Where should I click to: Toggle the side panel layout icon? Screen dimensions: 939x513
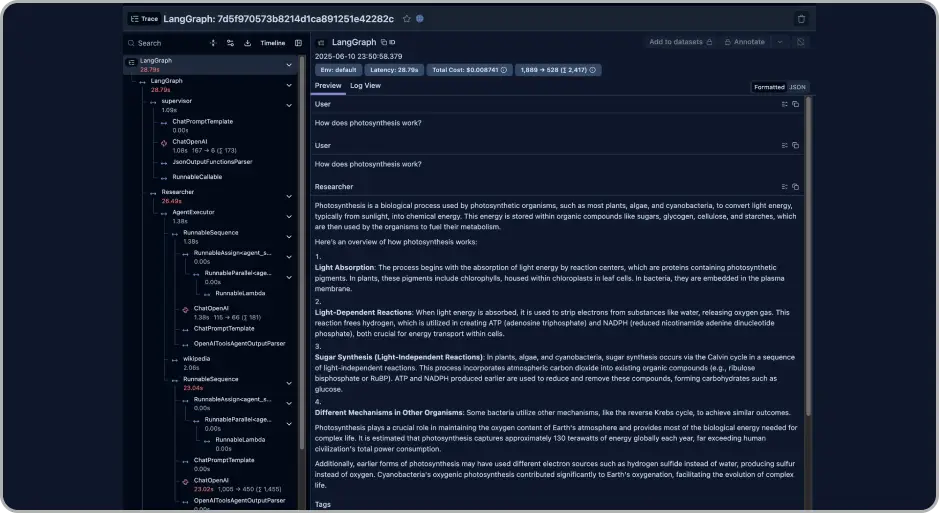298,43
